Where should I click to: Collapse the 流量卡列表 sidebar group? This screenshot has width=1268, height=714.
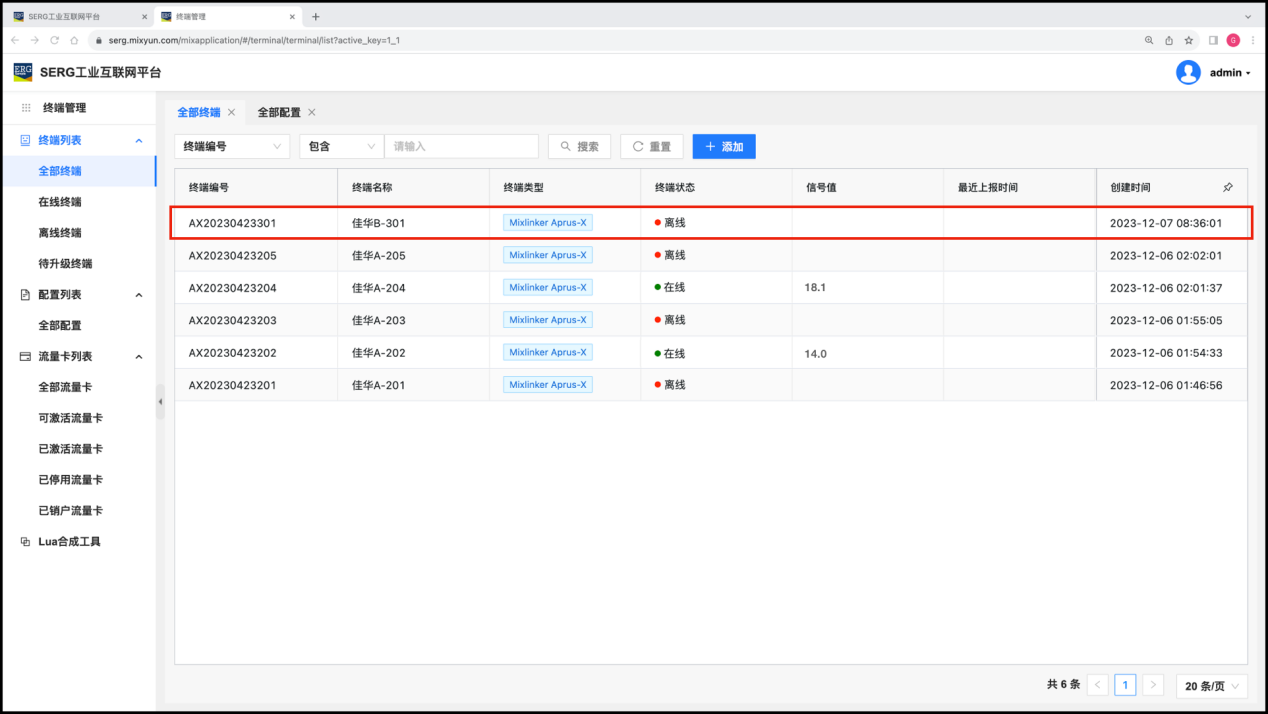tap(139, 357)
